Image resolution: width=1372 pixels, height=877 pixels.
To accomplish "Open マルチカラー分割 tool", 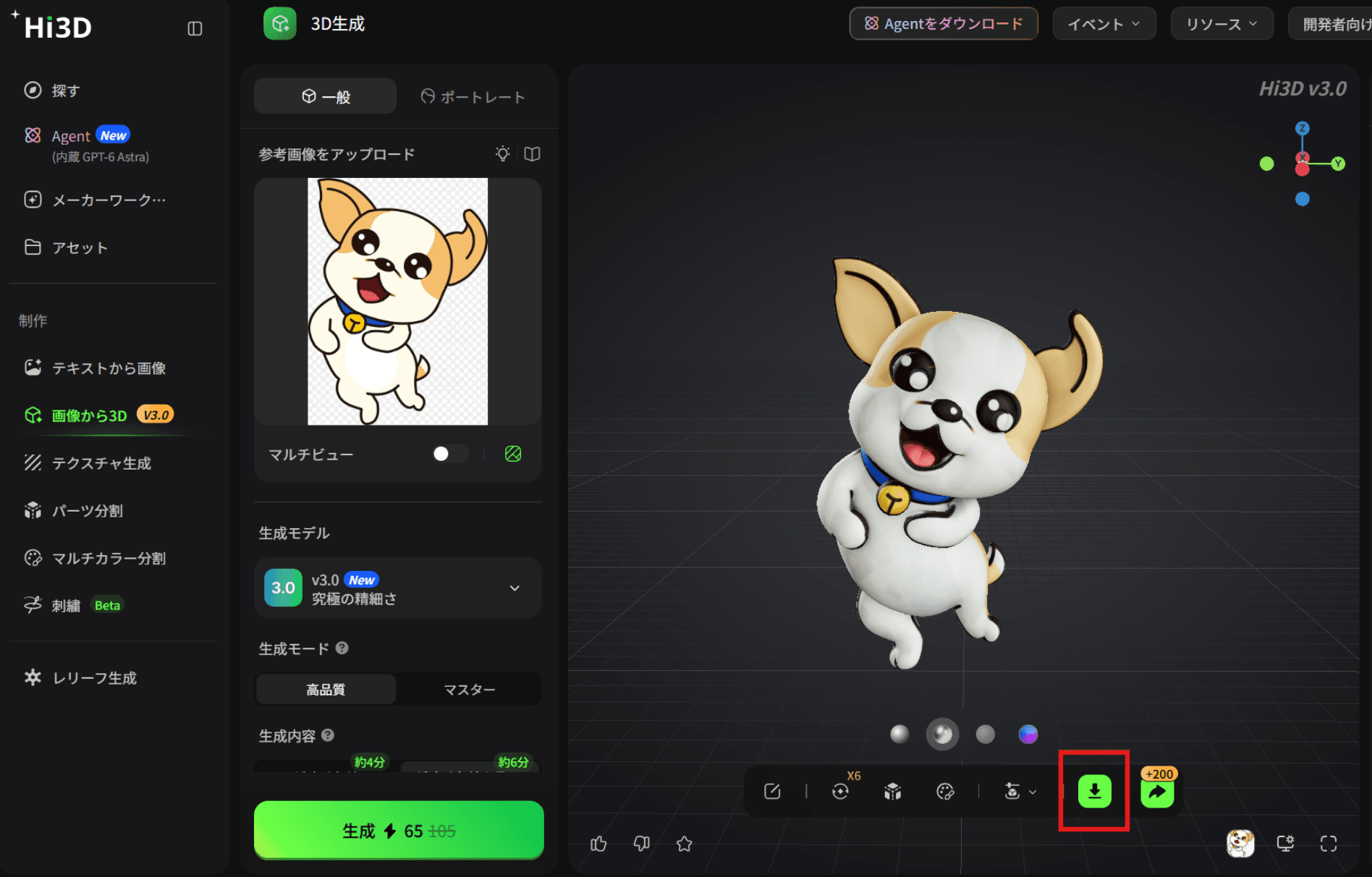I will 95,558.
